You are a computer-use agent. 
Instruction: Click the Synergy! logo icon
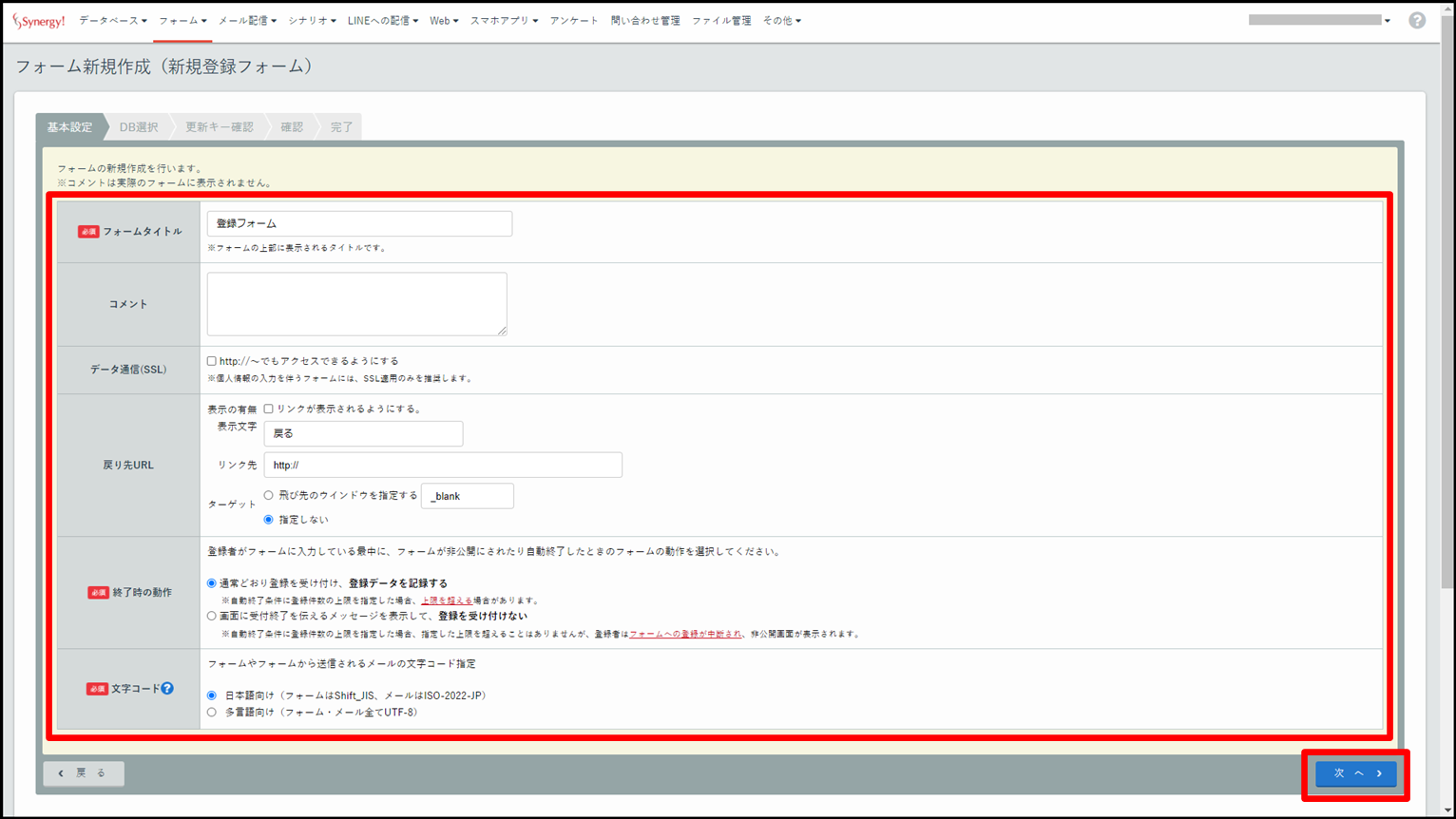click(39, 21)
